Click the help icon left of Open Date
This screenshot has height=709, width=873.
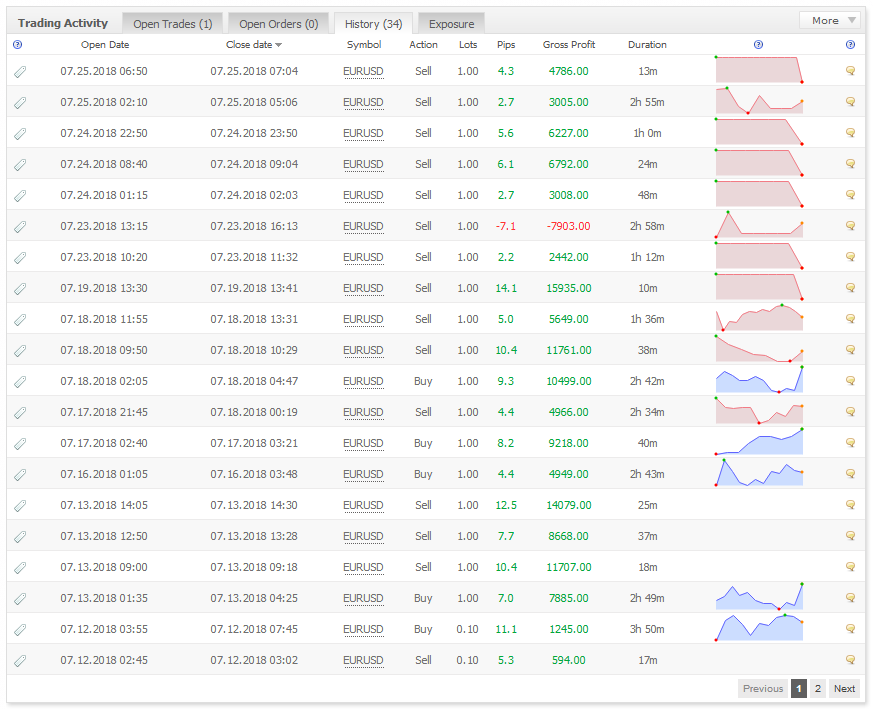pos(17,45)
